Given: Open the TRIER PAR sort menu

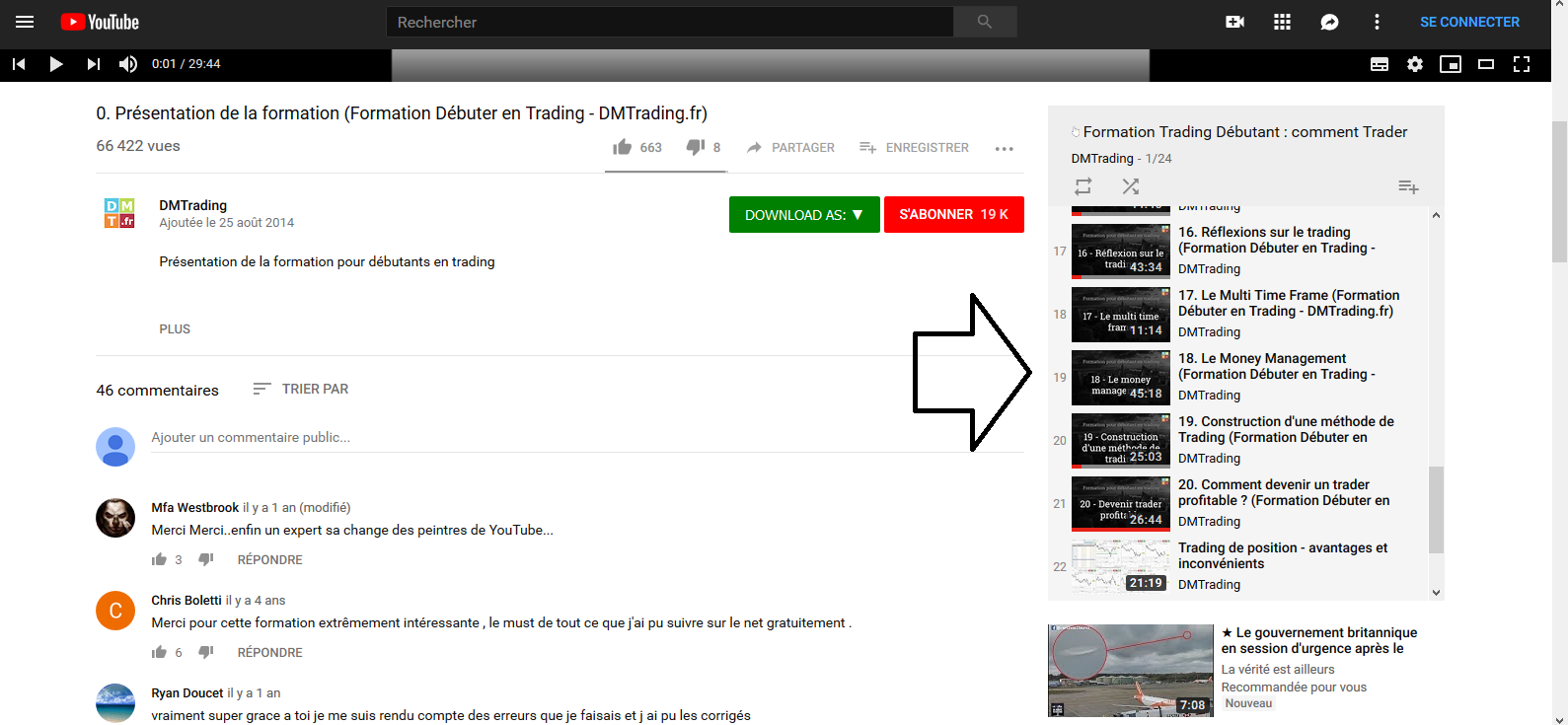Looking at the screenshot, I should click(x=301, y=389).
